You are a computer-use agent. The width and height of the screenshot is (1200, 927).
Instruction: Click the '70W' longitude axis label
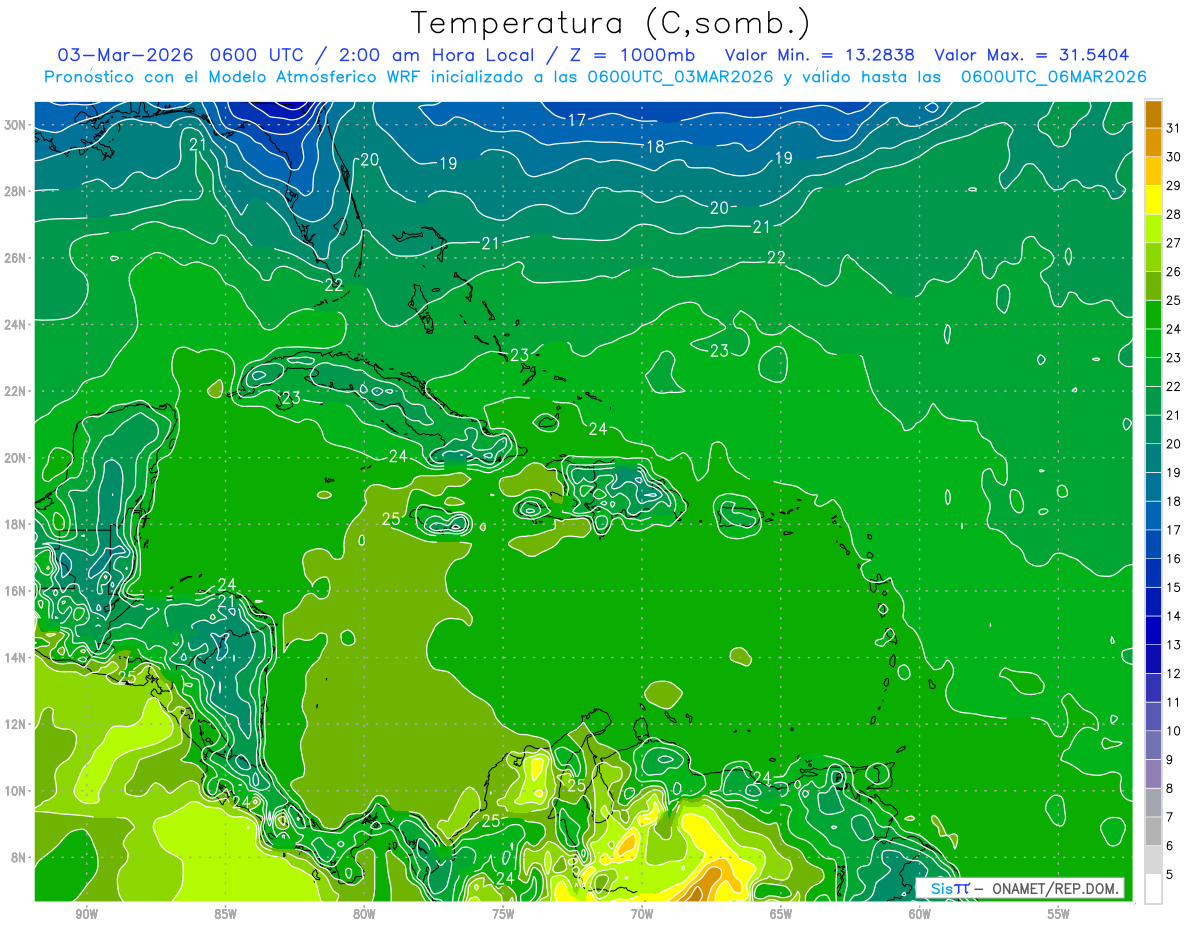click(642, 915)
